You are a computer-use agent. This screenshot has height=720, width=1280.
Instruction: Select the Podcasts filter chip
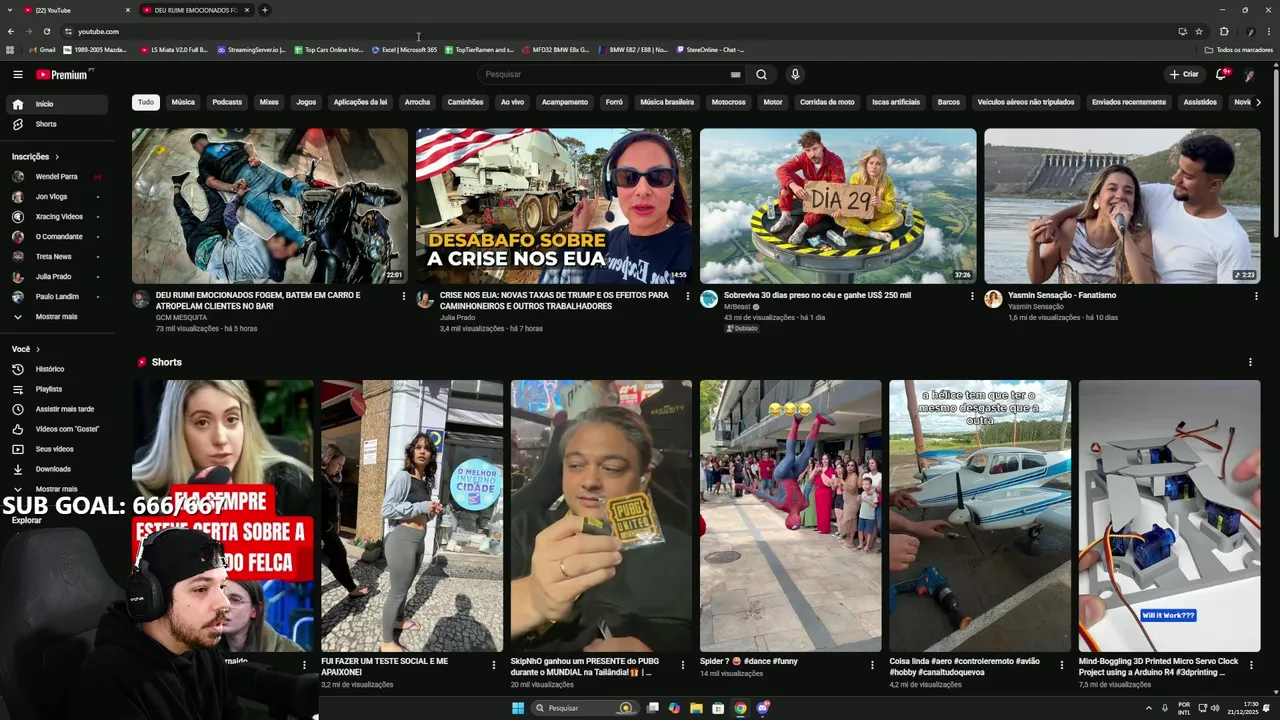point(227,102)
